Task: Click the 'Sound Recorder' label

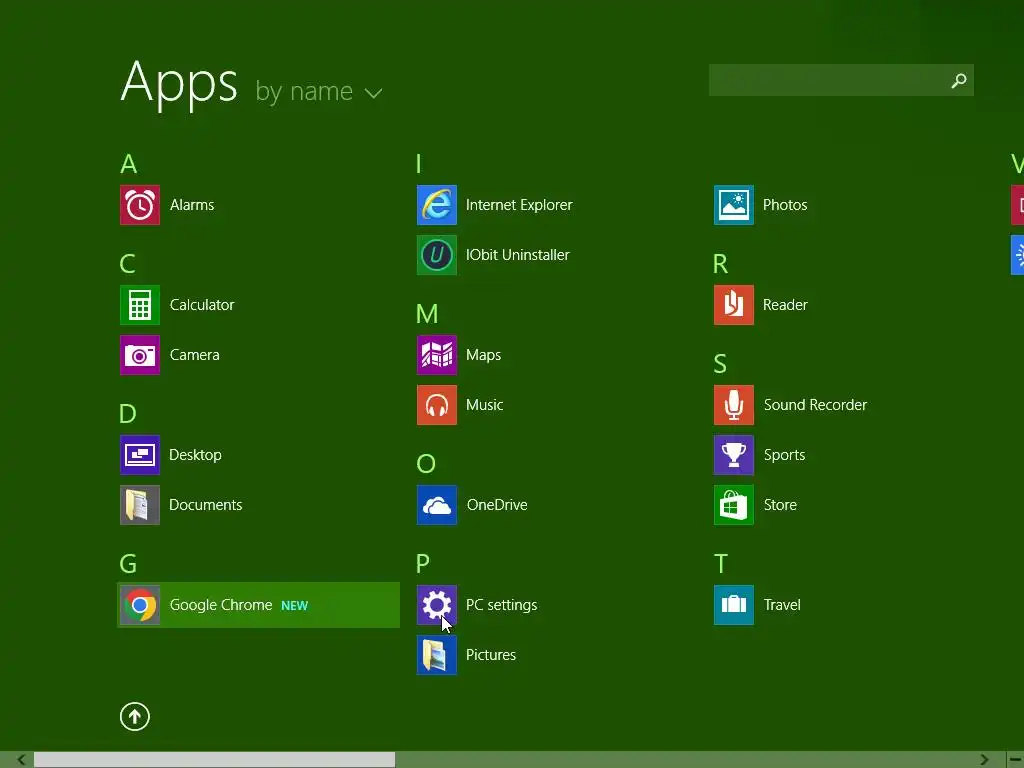Action: [816, 405]
